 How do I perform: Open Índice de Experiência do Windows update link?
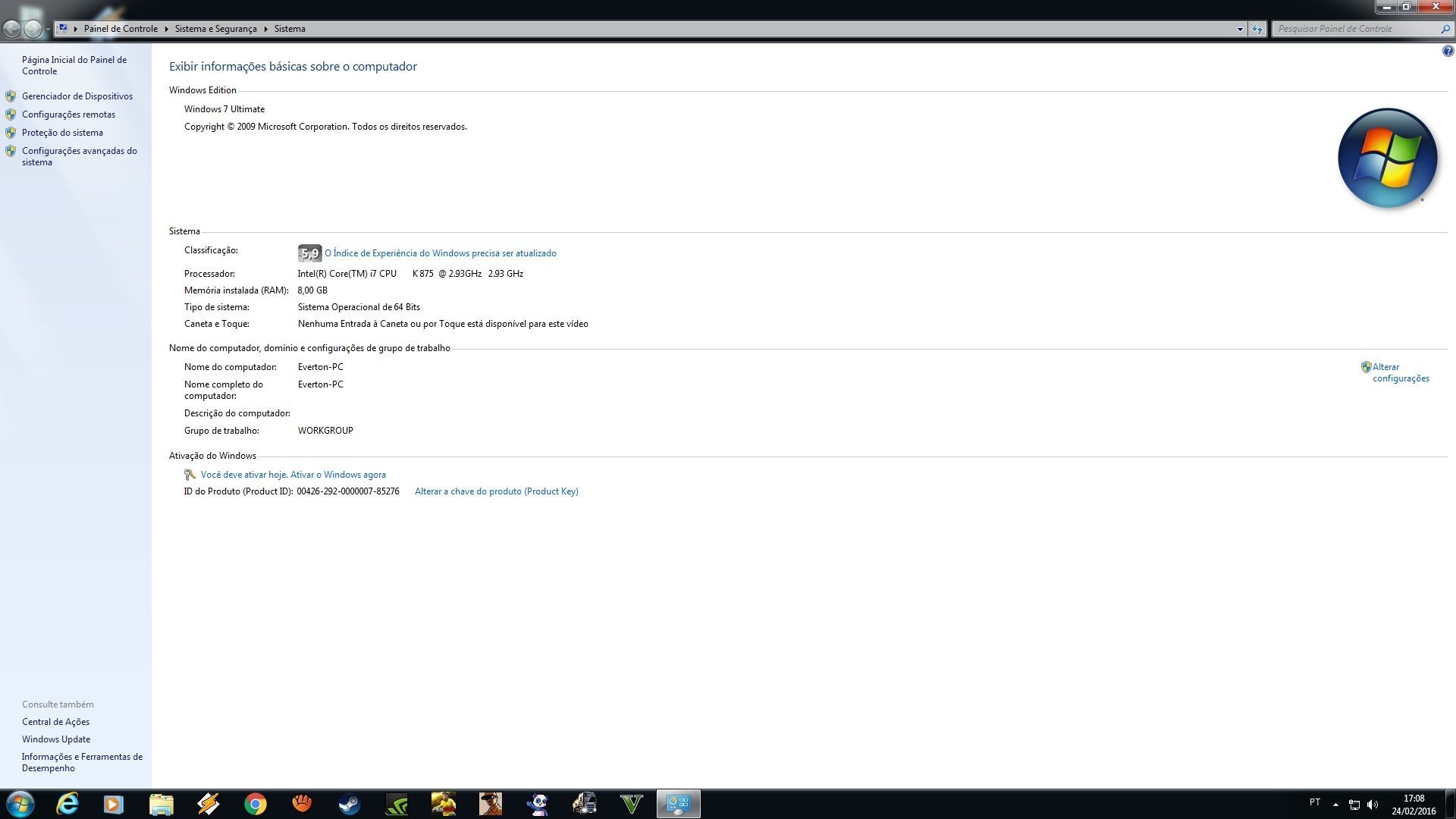pos(441,253)
